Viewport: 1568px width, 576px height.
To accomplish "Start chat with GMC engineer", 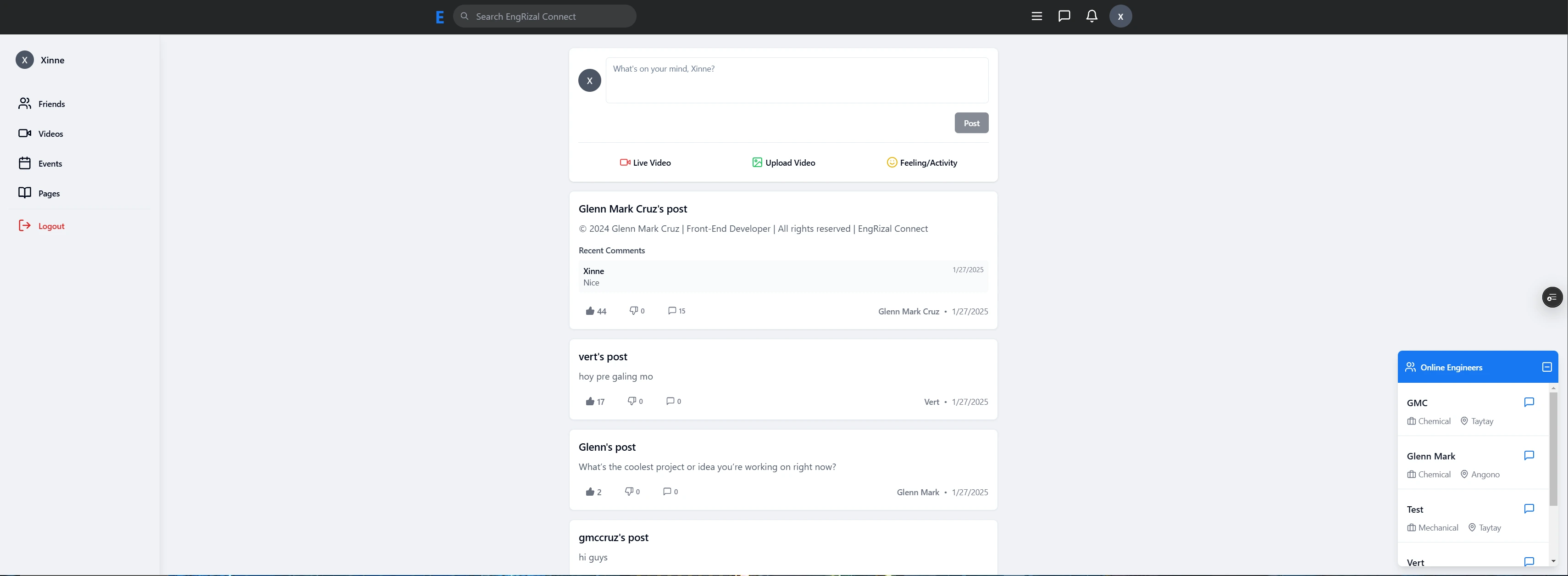I will (1529, 403).
